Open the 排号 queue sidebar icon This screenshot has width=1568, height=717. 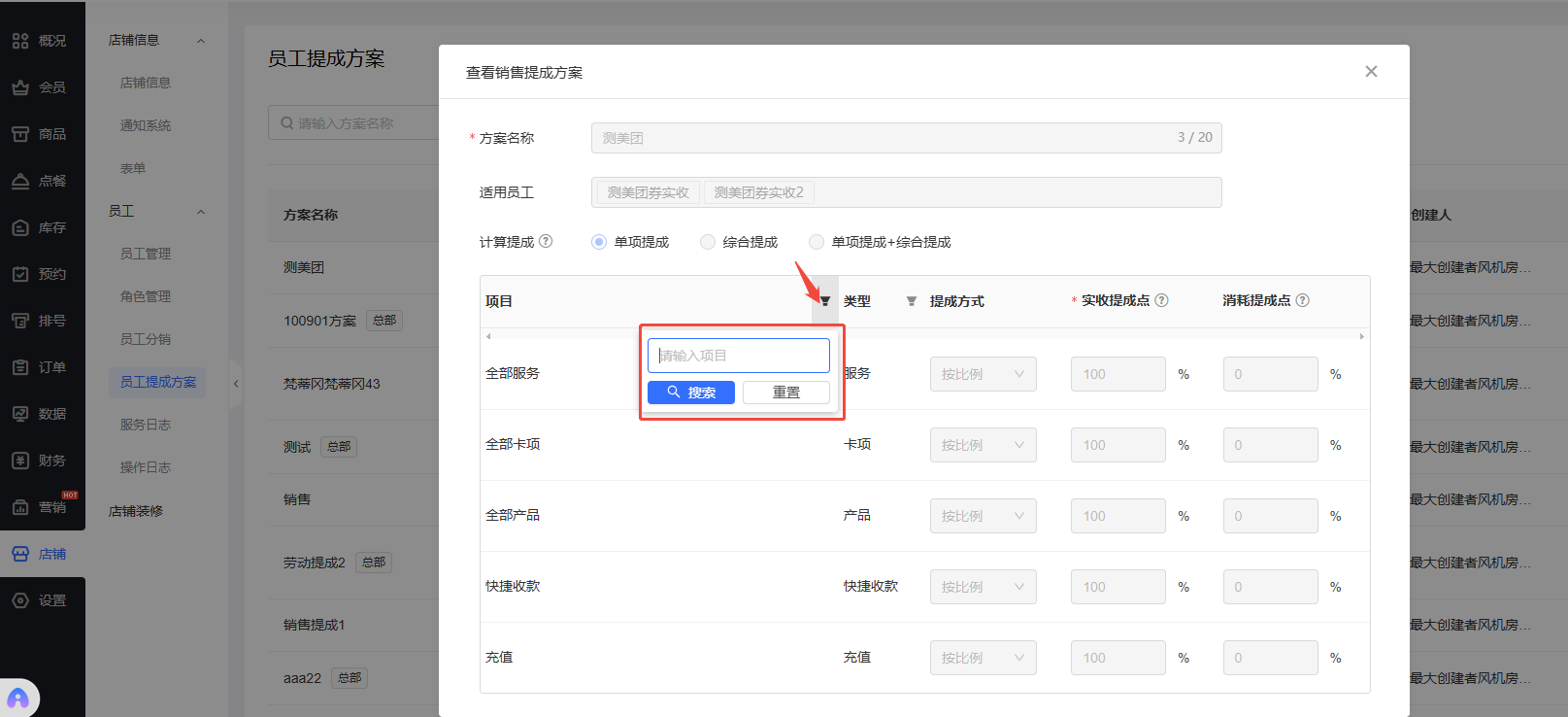pyautogui.click(x=20, y=321)
